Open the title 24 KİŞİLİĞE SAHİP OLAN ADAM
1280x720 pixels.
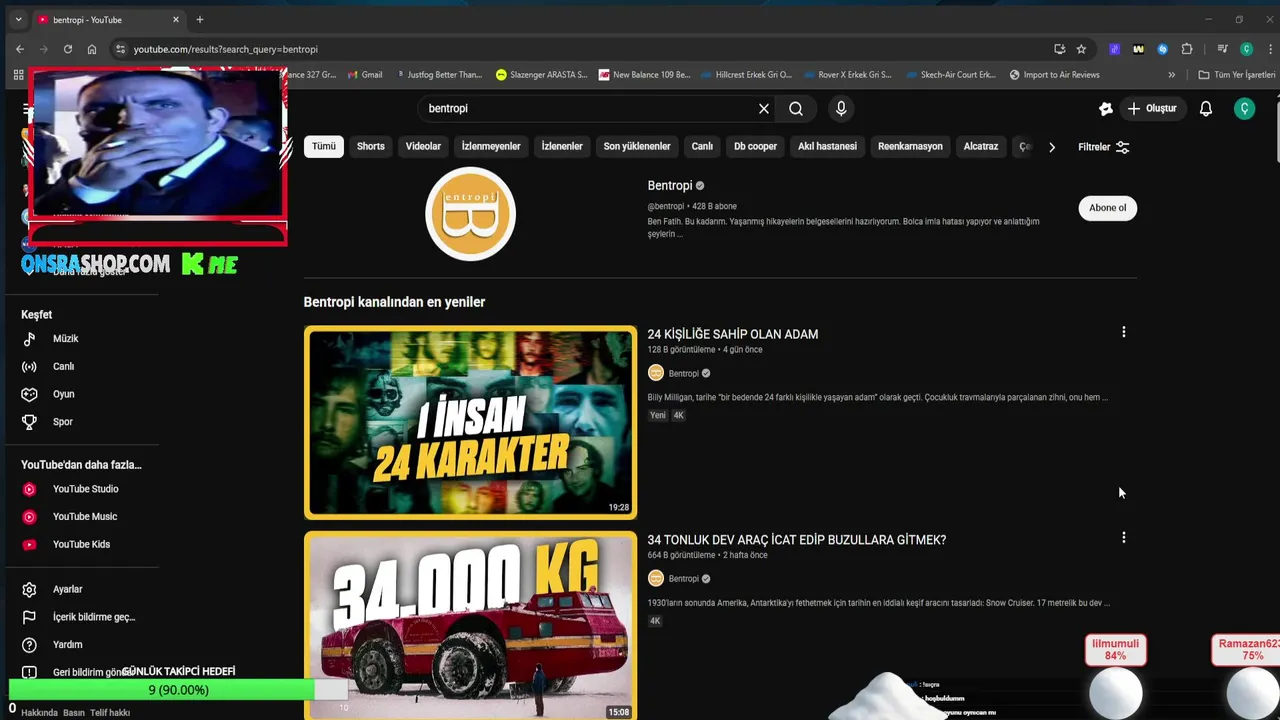(733, 334)
